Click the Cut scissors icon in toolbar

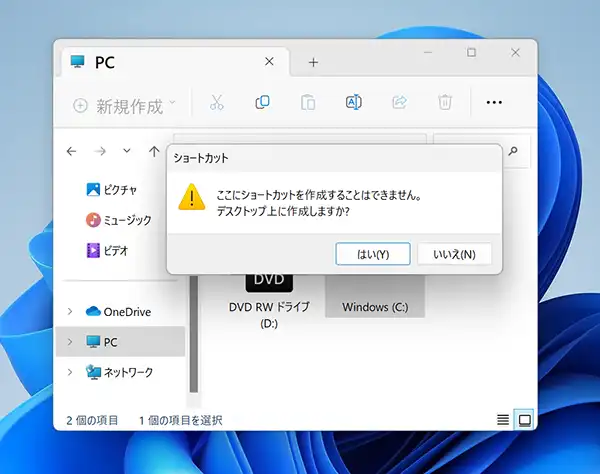tap(217, 102)
